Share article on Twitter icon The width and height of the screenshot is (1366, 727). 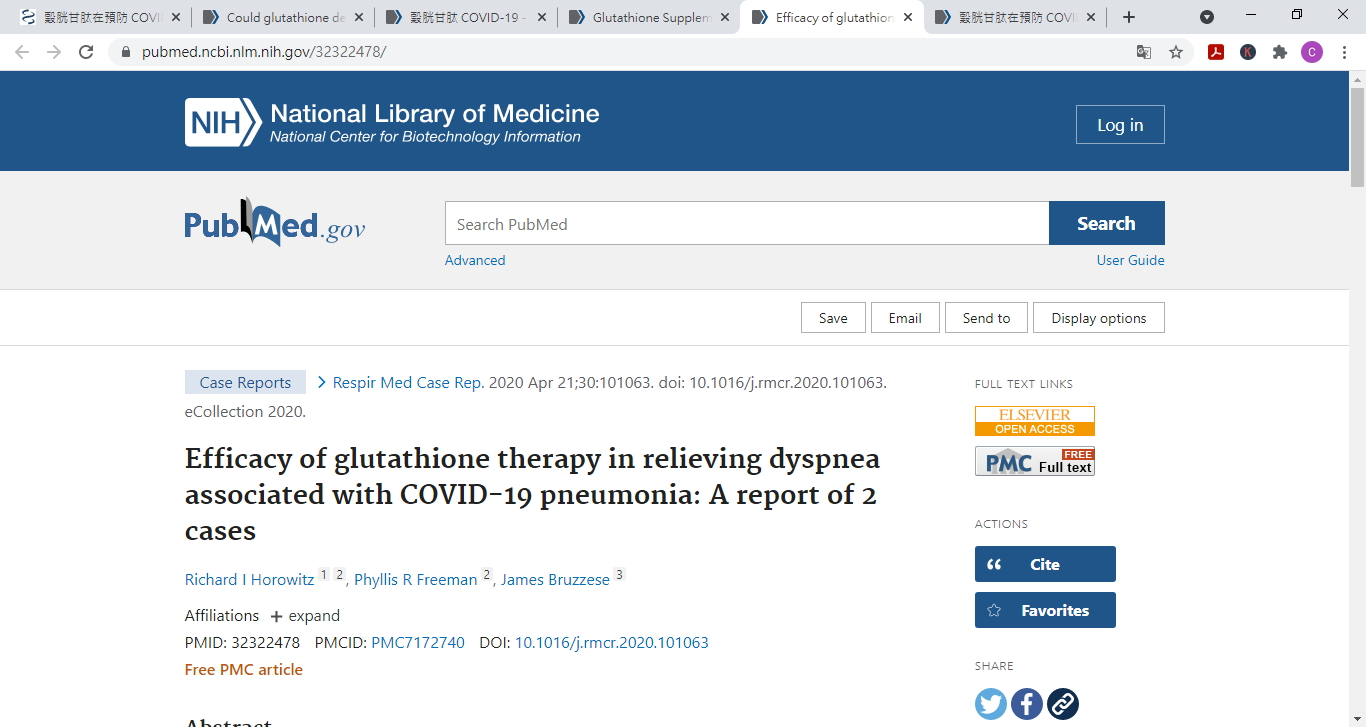[991, 704]
